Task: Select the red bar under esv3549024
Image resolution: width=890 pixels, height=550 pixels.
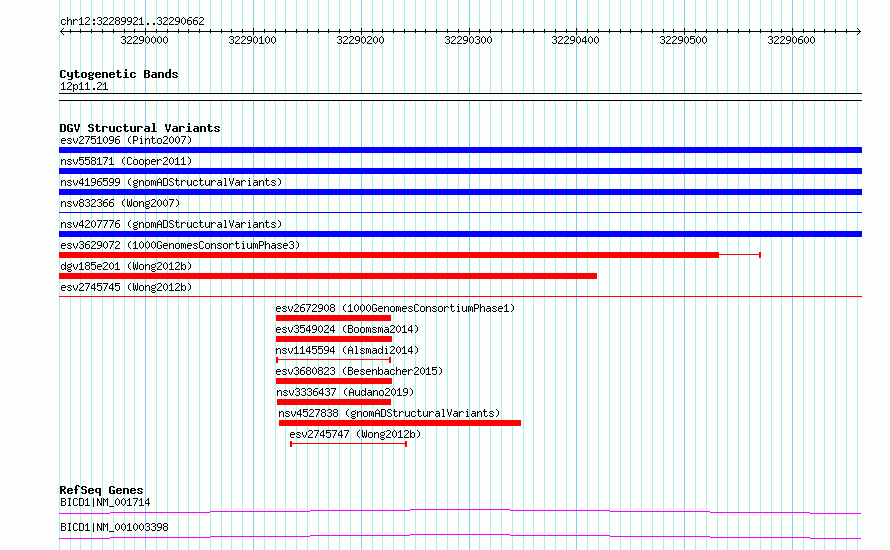Action: tap(334, 339)
